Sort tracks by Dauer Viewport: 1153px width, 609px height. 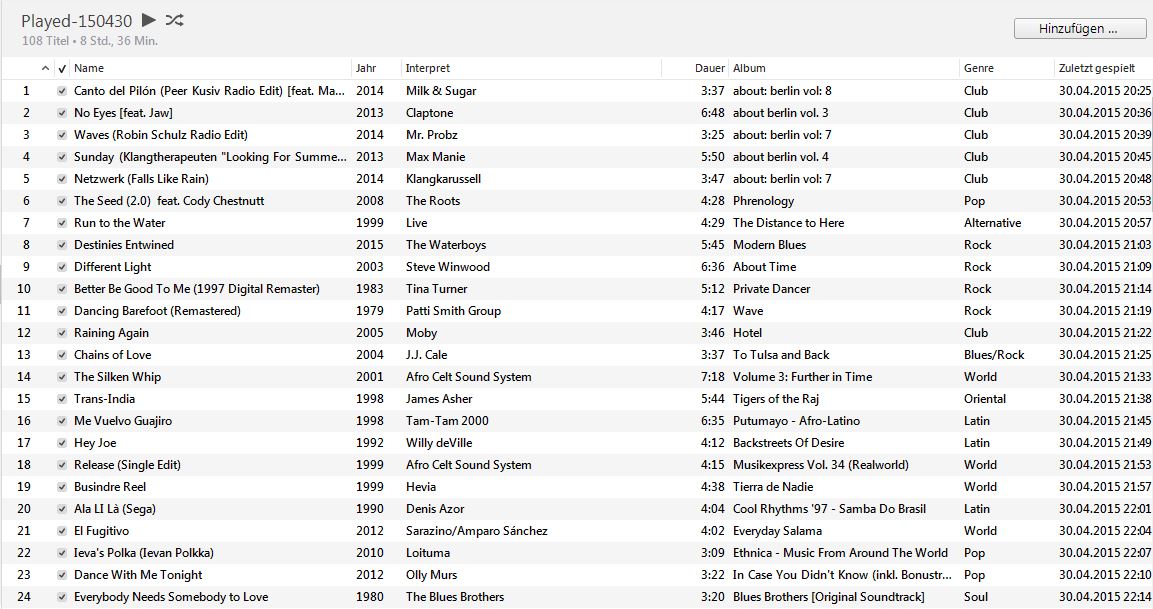[710, 68]
